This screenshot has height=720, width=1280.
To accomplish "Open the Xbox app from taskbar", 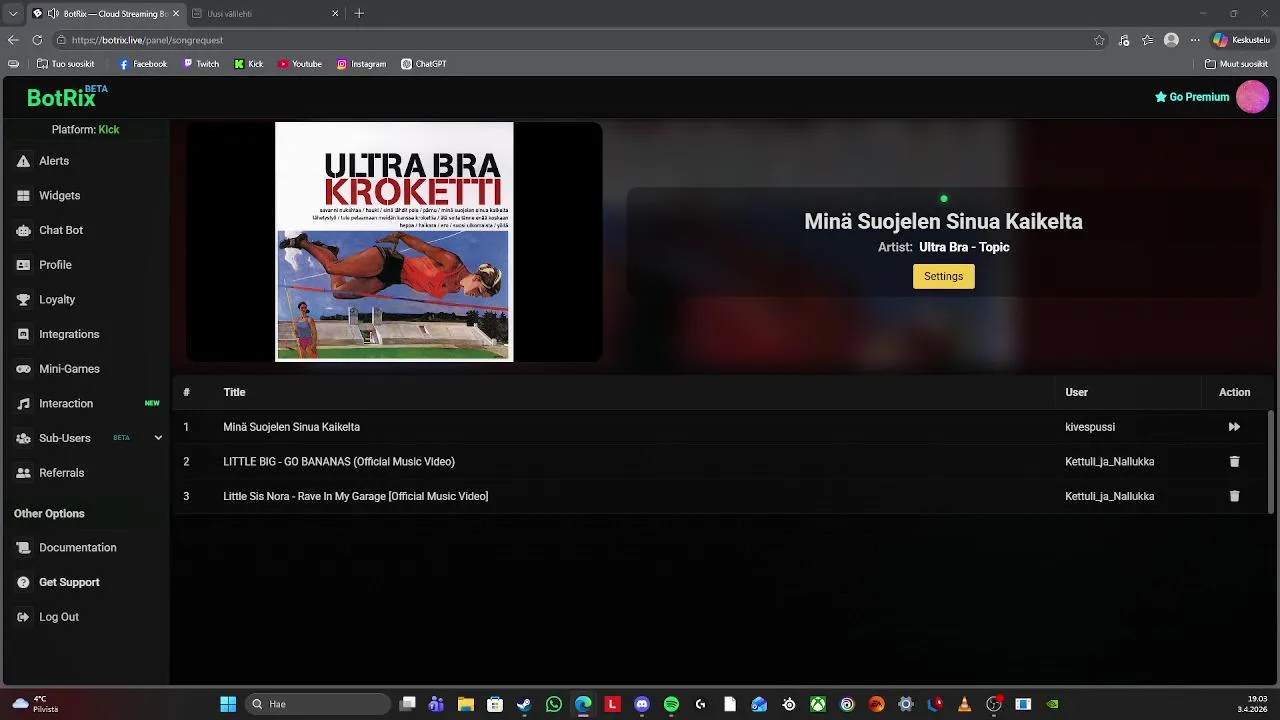I will [x=818, y=704].
